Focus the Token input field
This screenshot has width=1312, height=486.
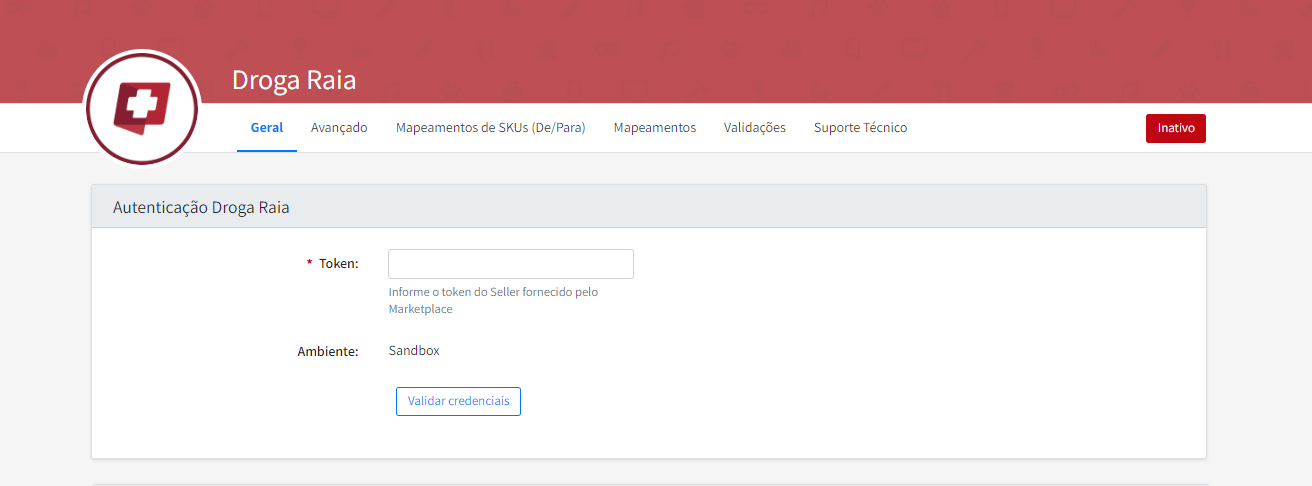[511, 264]
